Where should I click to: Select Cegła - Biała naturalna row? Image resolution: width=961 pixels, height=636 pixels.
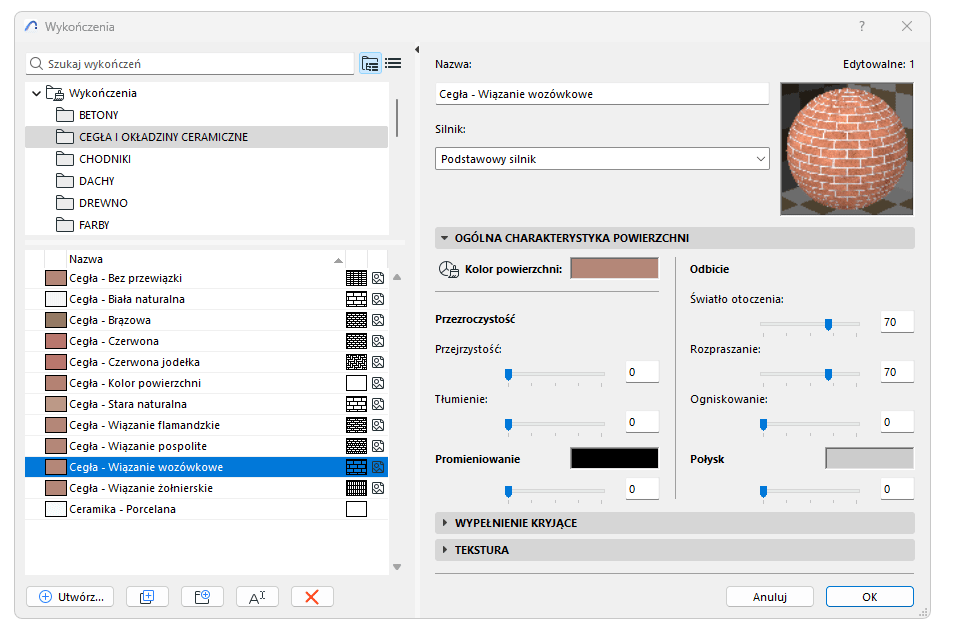(207, 299)
